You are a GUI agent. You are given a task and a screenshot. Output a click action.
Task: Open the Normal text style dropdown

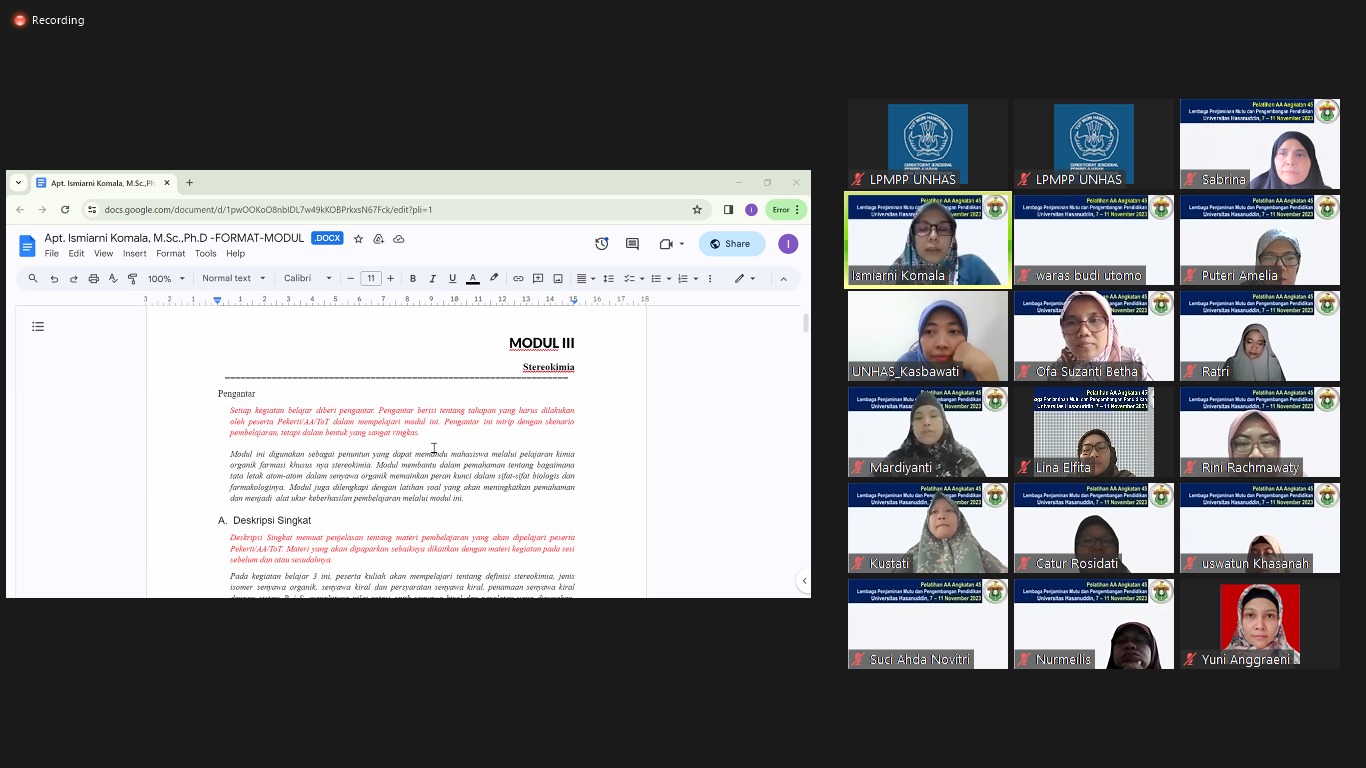click(x=234, y=279)
